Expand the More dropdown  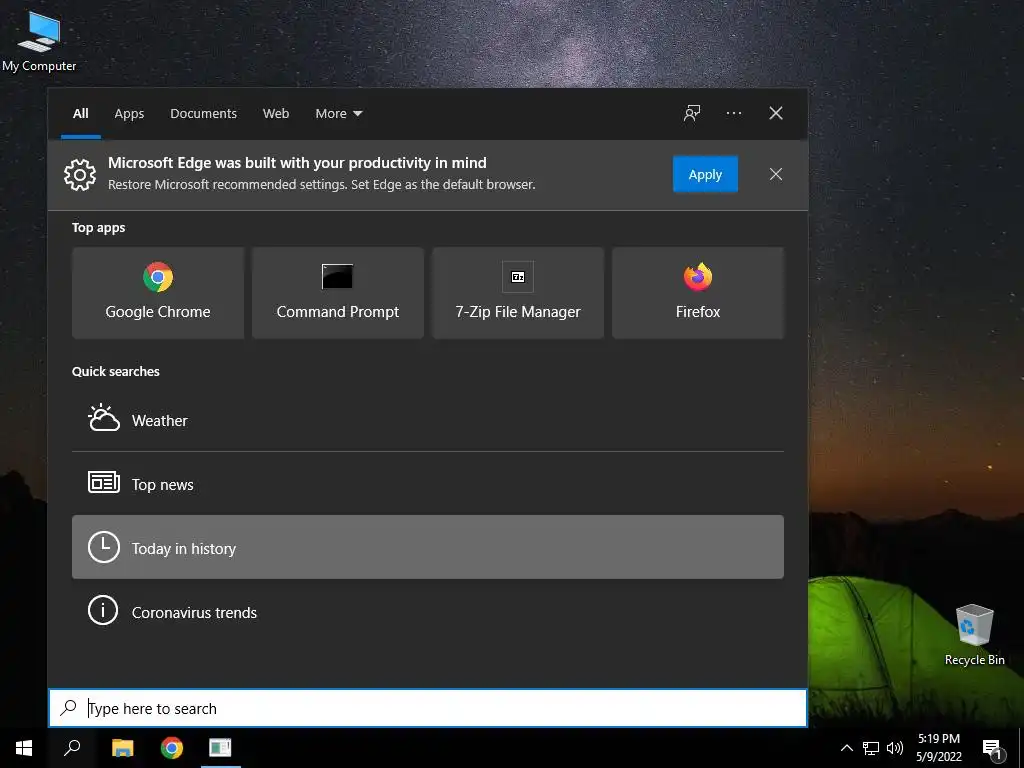click(338, 113)
